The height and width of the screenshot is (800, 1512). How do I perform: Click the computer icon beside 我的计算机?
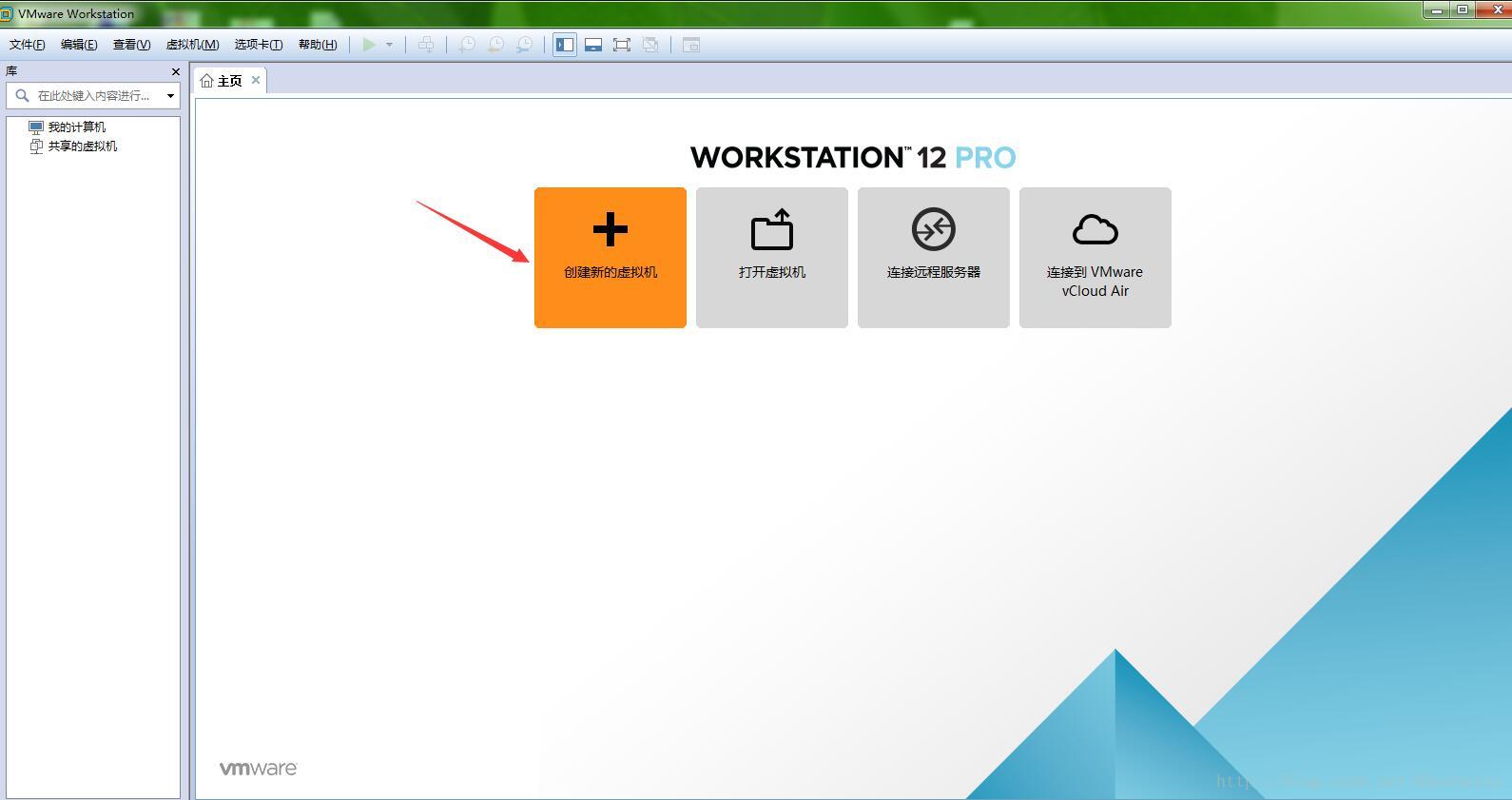click(36, 127)
